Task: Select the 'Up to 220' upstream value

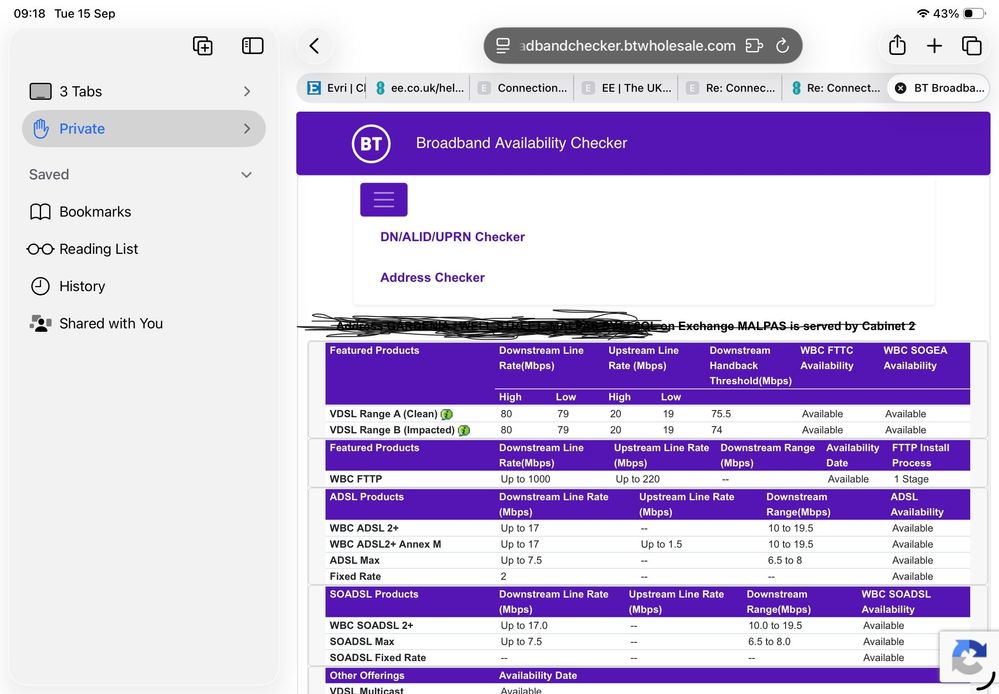Action: tap(637, 479)
